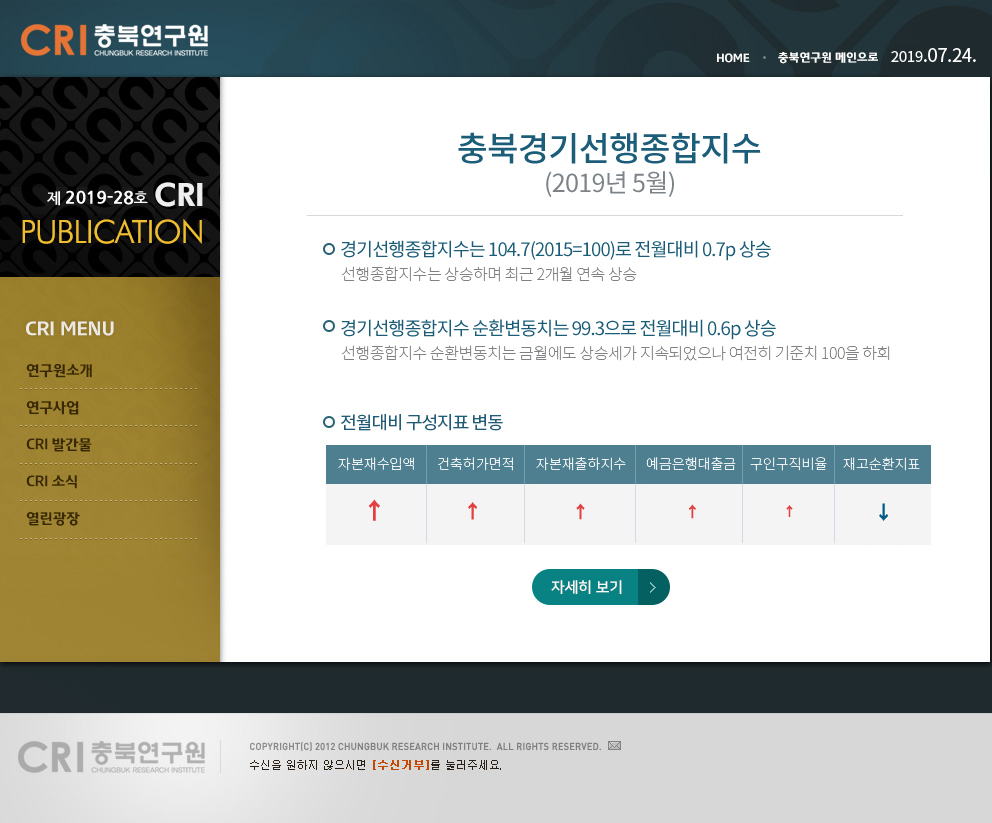Screen dimensions: 992x823
Task: Click the 수신거부 unsubscribe link
Action: point(401,765)
